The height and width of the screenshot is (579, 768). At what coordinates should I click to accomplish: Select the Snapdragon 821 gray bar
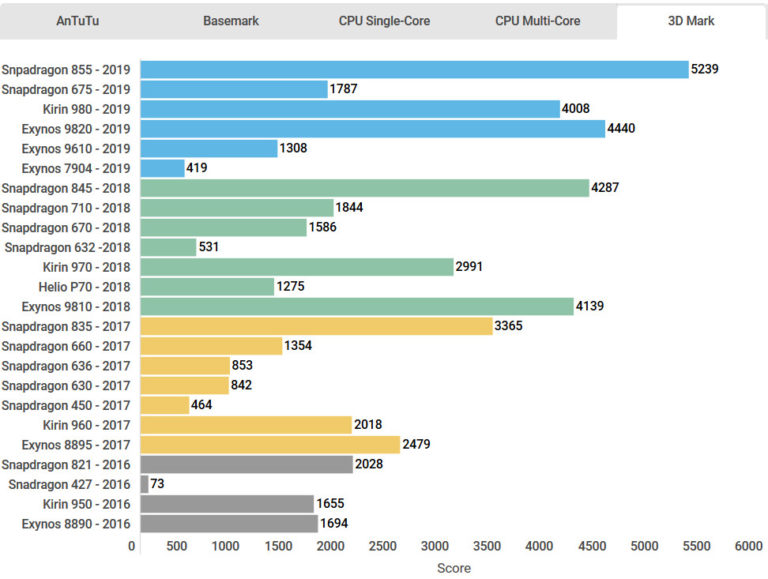[246, 464]
